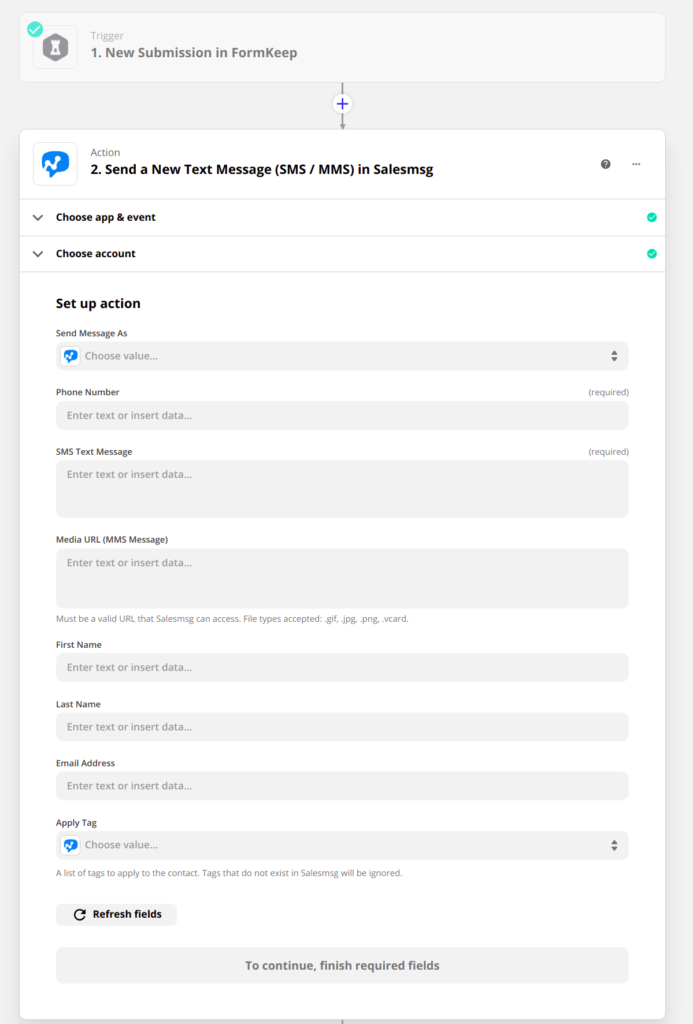Viewport: 693px width, 1024px height.
Task: Open the Apply Tag dropdown
Action: click(342, 845)
